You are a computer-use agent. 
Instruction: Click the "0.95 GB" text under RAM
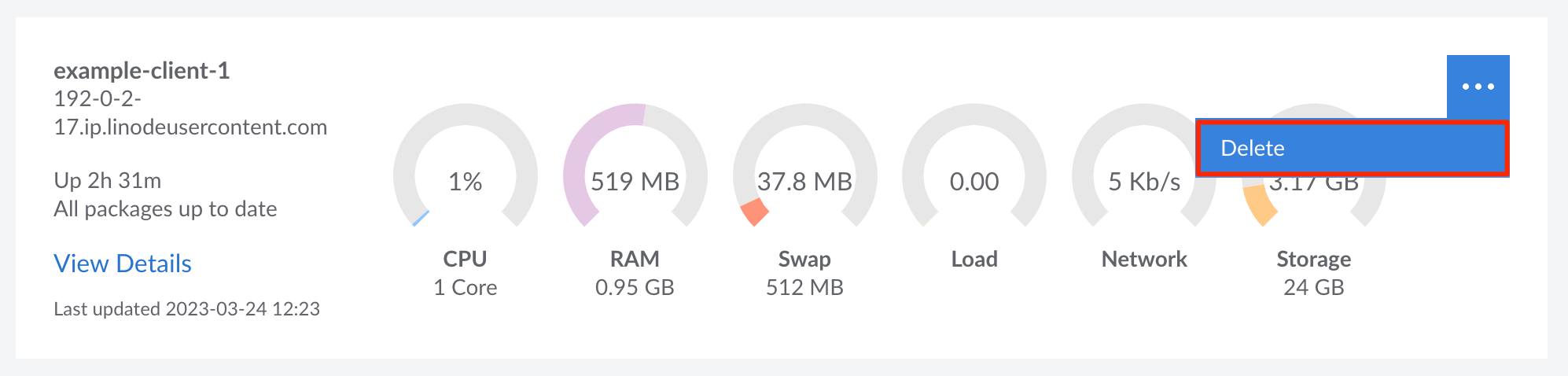[635, 287]
